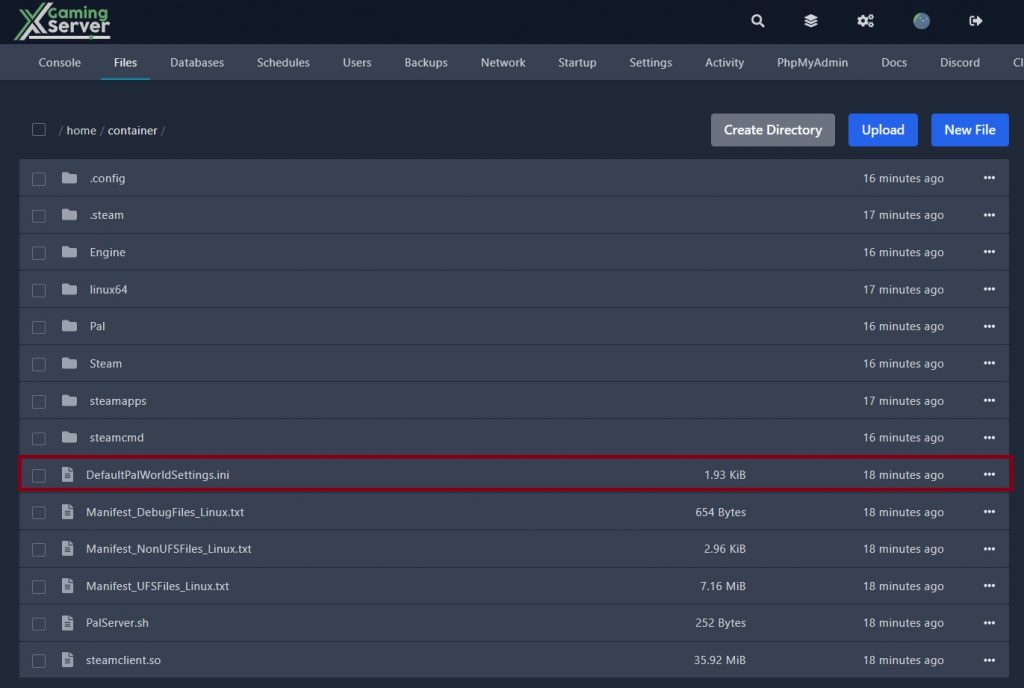The width and height of the screenshot is (1024, 688).
Task: Click the DefaultPalWorldSettings.ini file icon
Action: [x=67, y=474]
